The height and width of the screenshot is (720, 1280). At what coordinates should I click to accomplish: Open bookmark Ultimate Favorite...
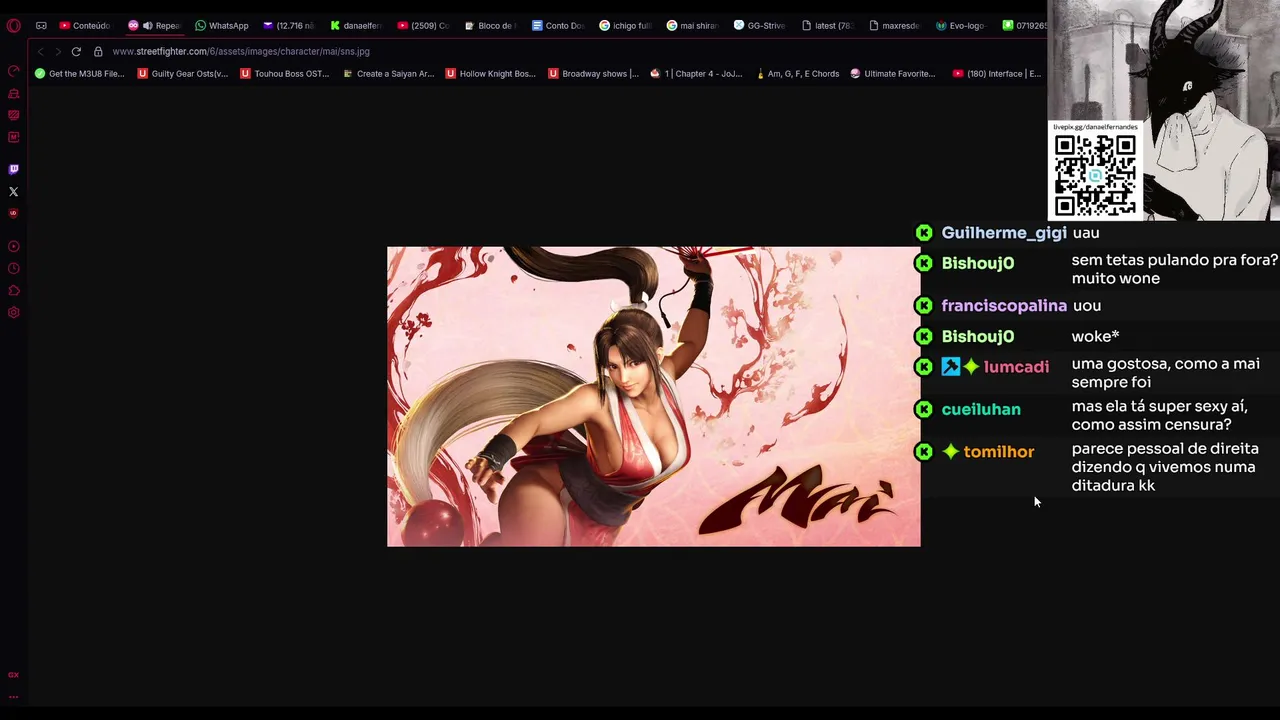coord(893,74)
